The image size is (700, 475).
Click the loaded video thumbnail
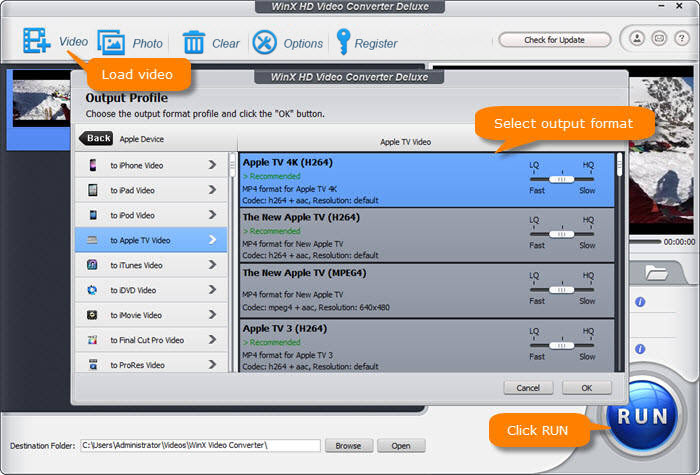pyautogui.click(x=41, y=98)
